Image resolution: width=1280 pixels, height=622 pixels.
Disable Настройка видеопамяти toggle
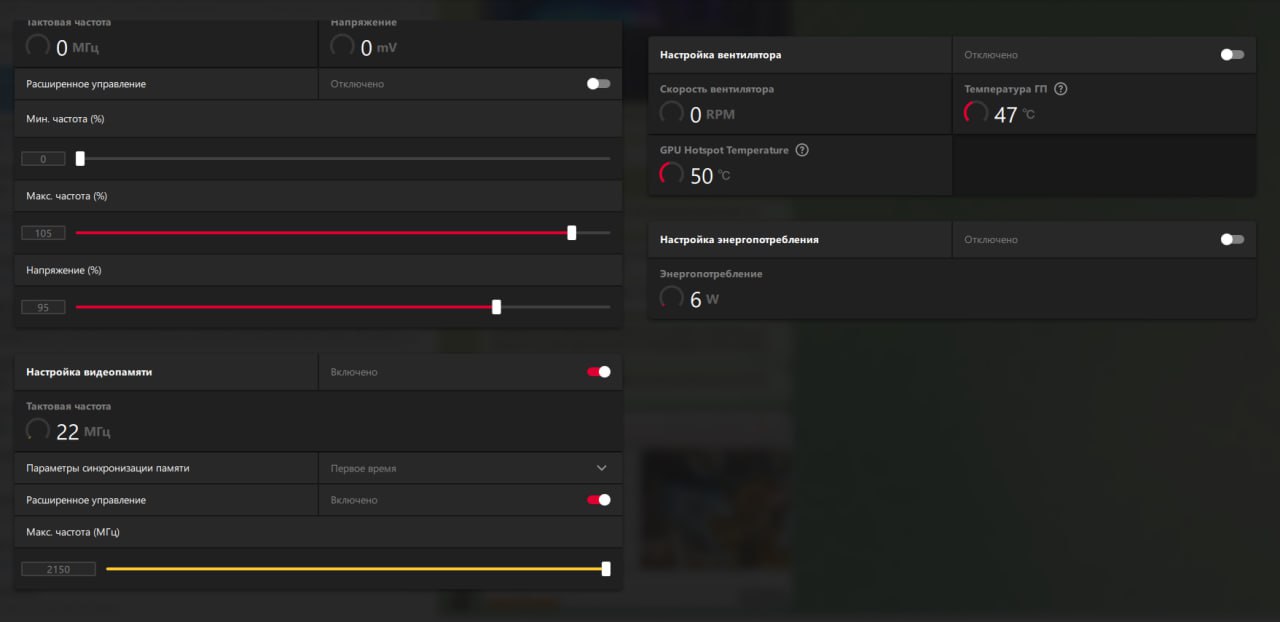[598, 372]
